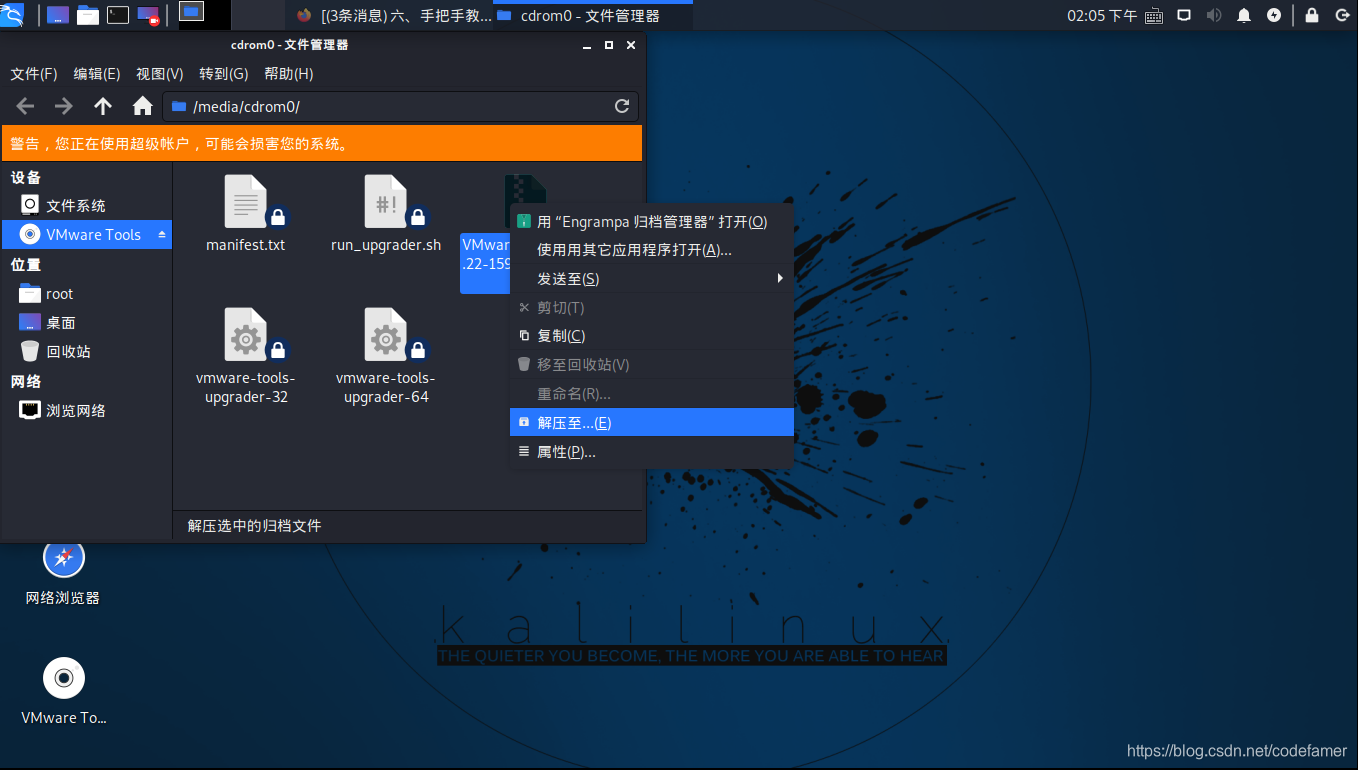Image resolution: width=1358 pixels, height=770 pixels.
Task: Select VMware Tools sidebar device
Action: pyautogui.click(x=87, y=234)
